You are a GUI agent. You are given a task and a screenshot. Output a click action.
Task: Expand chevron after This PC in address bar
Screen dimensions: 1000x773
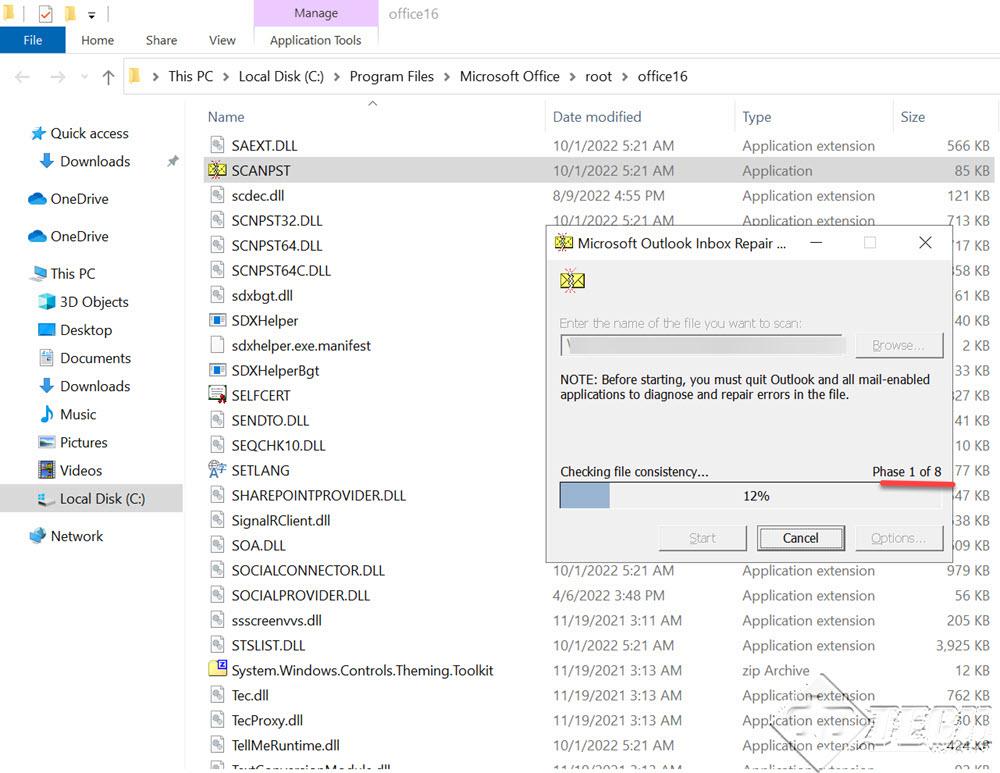point(226,77)
